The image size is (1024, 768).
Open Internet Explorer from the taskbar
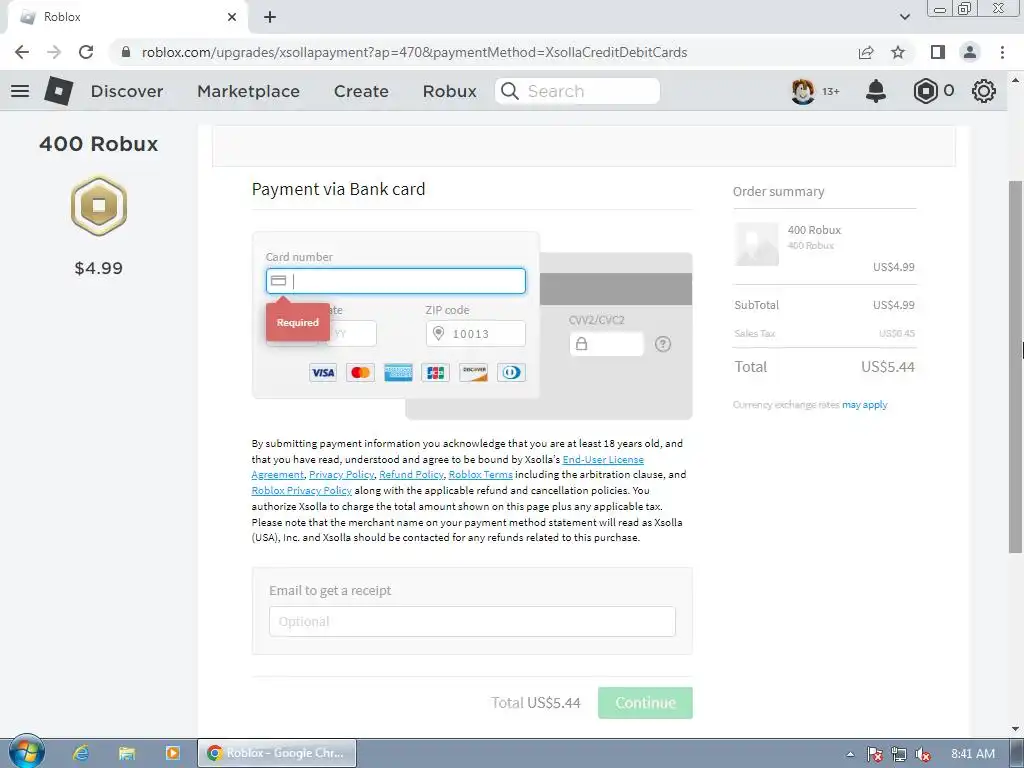[81, 753]
